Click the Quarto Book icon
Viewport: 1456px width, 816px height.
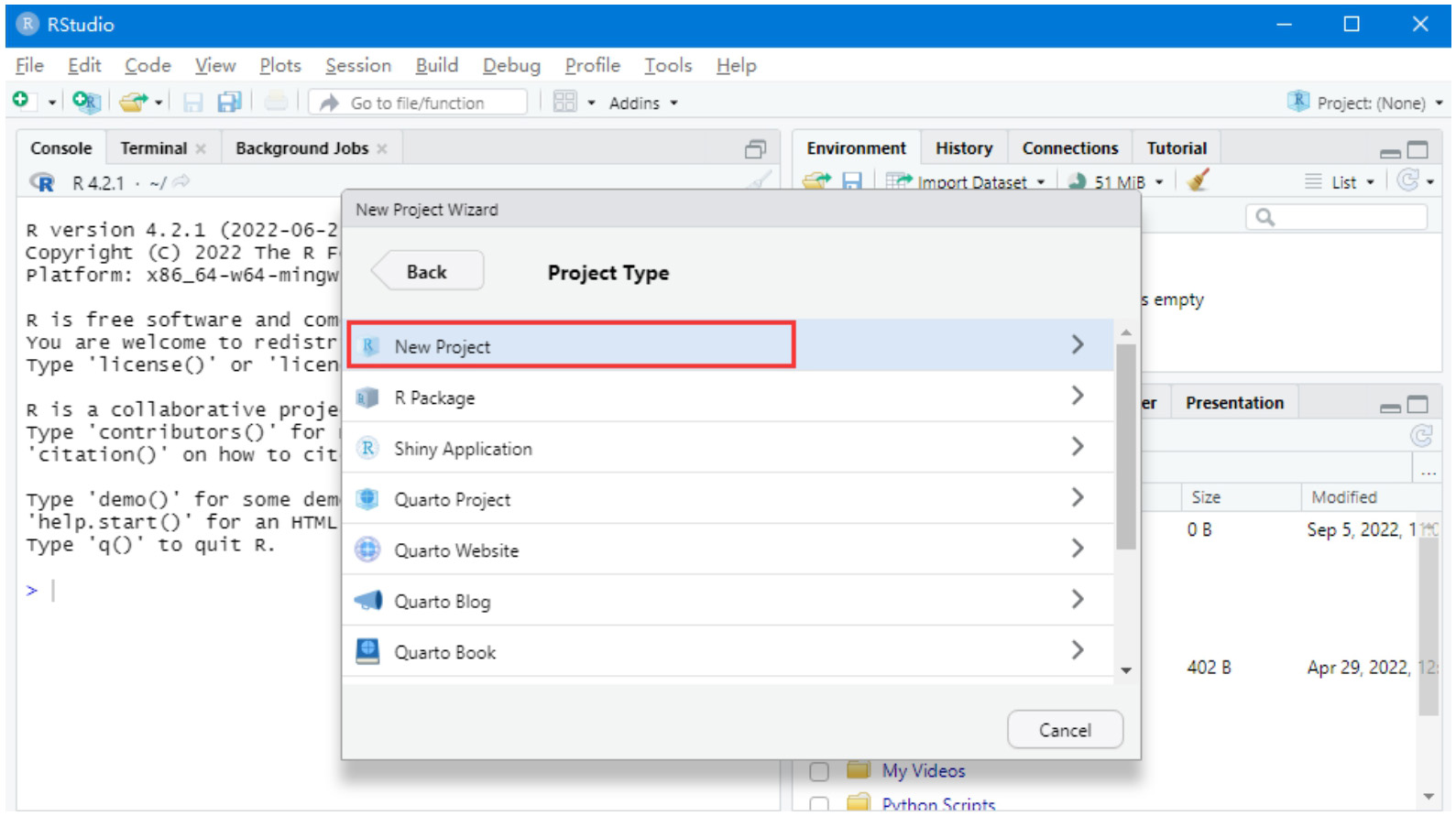point(368,651)
